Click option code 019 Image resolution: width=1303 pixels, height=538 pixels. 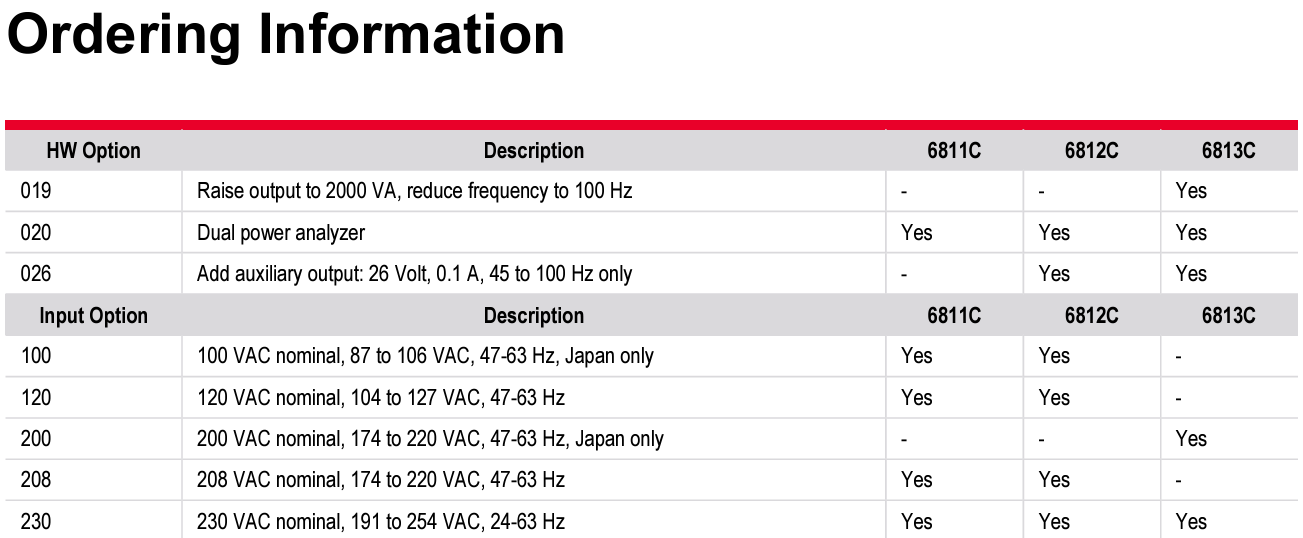(x=35, y=191)
